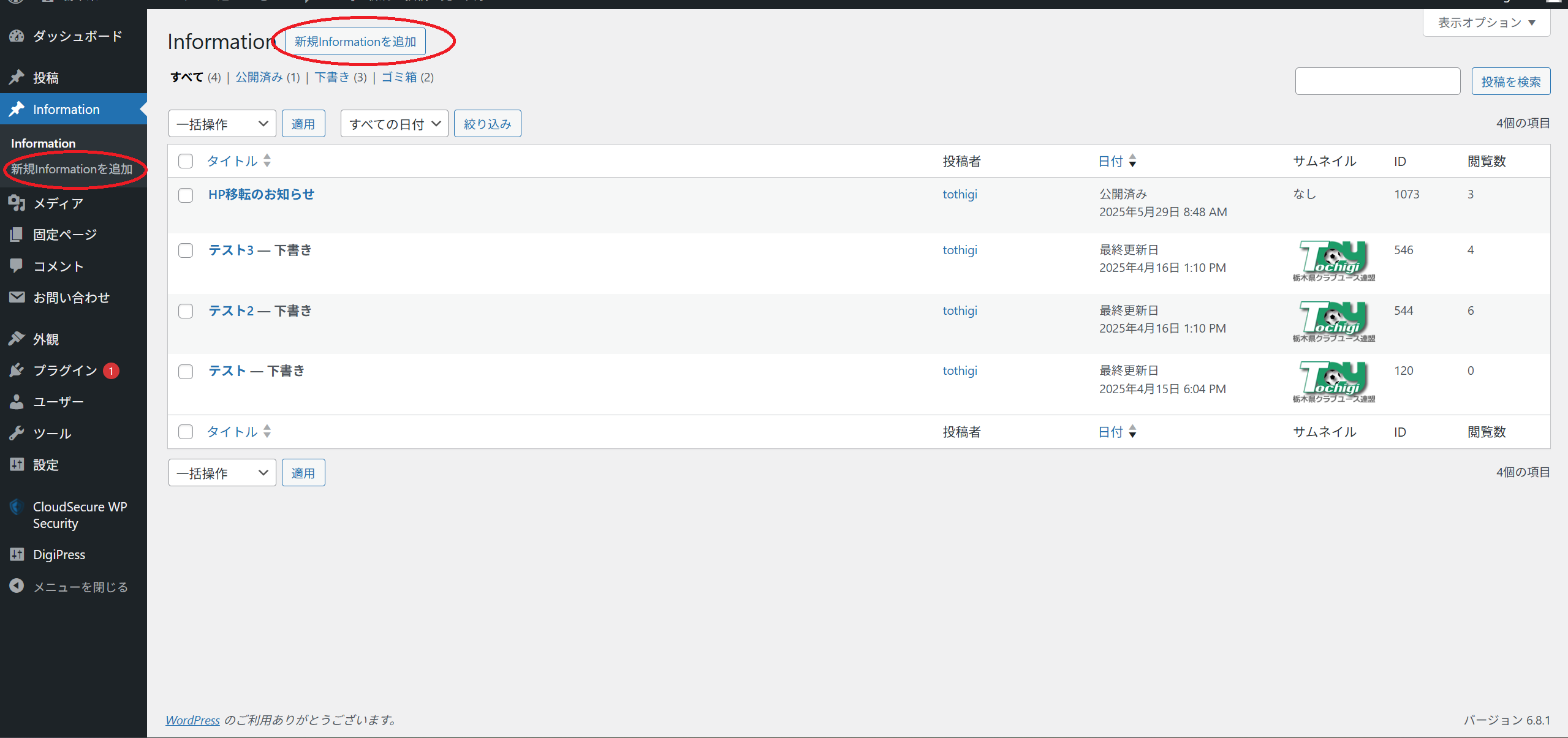Expand the 表示オプション screen options panel
This screenshot has height=738, width=1568.
tap(1486, 23)
